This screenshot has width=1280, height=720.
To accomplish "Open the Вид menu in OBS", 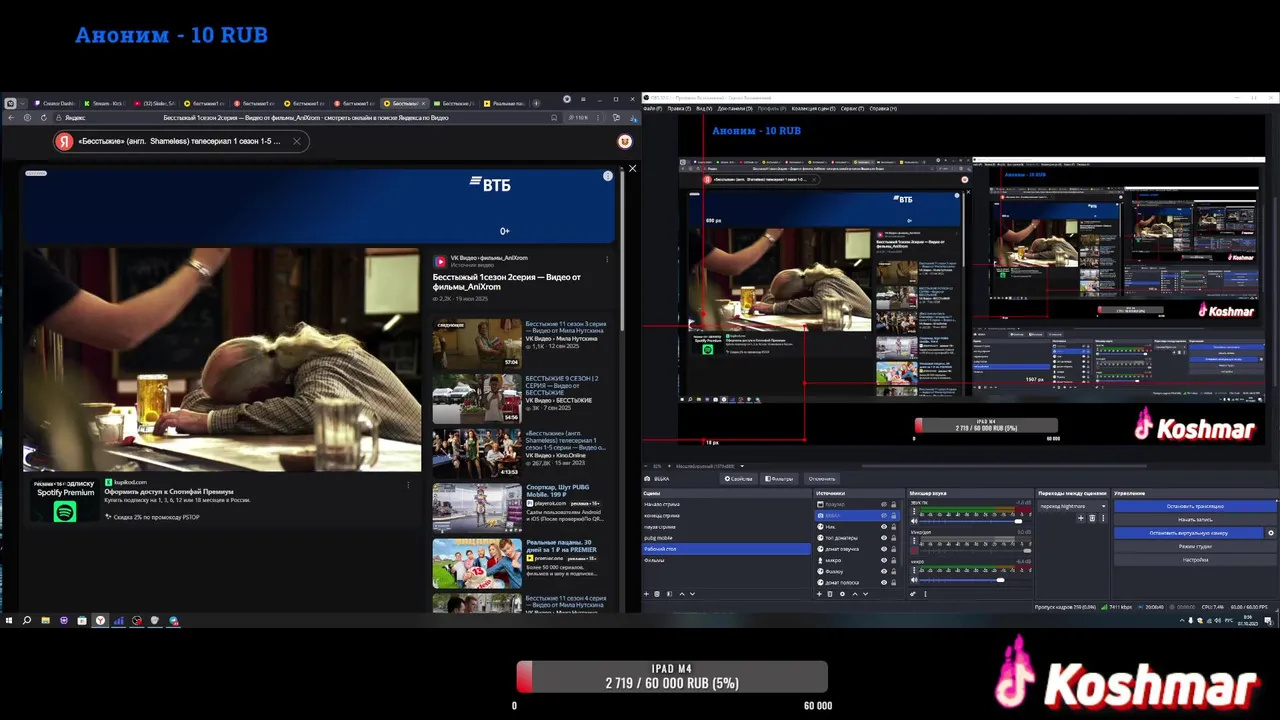I will click(x=704, y=108).
